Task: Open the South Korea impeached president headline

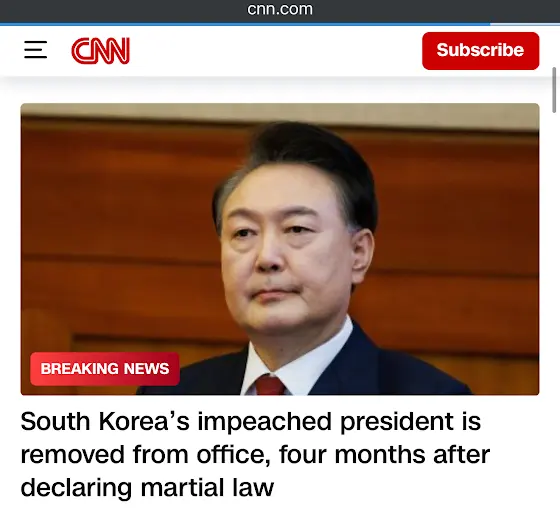Action: (x=255, y=454)
